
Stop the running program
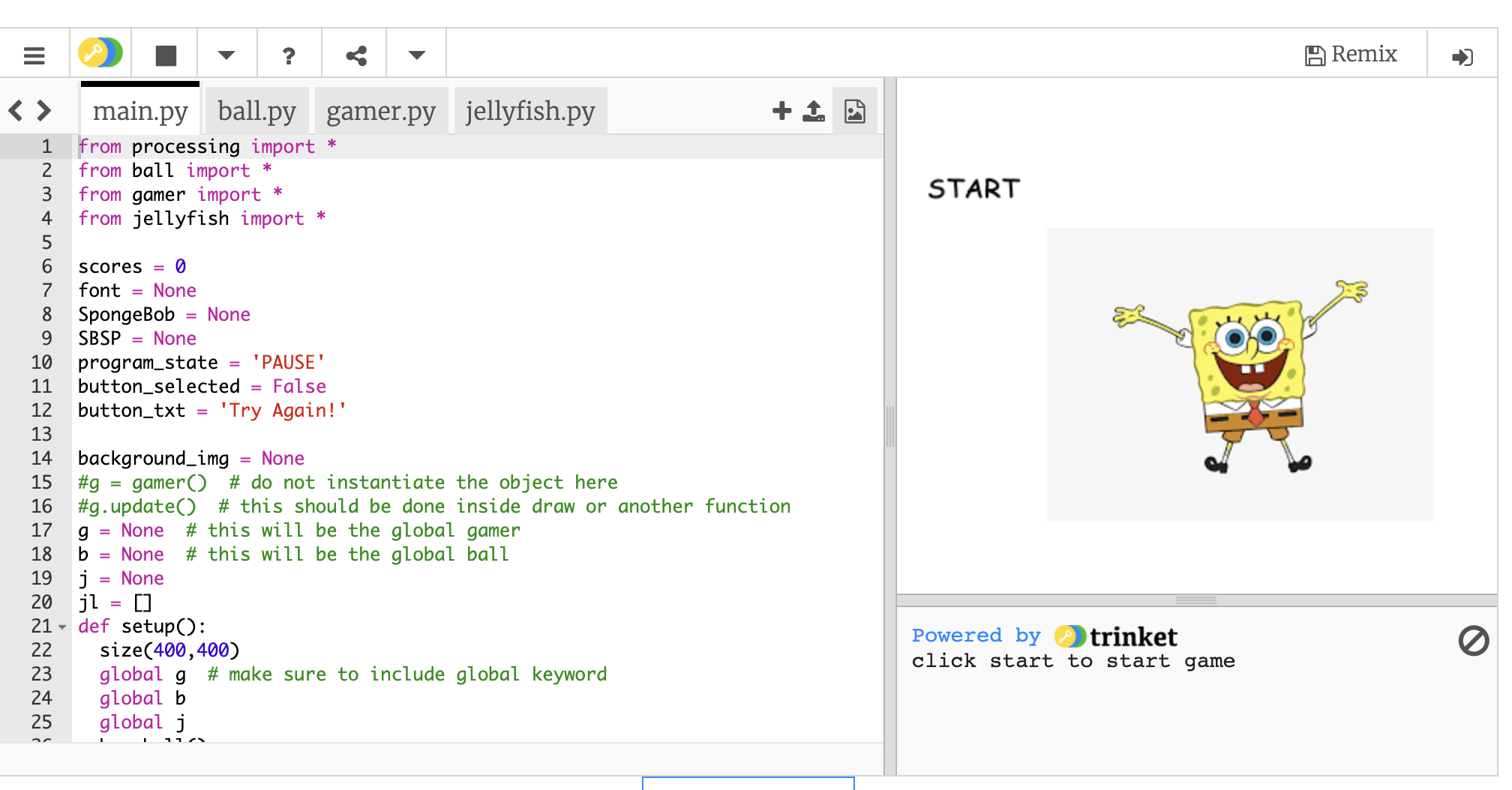(x=166, y=55)
